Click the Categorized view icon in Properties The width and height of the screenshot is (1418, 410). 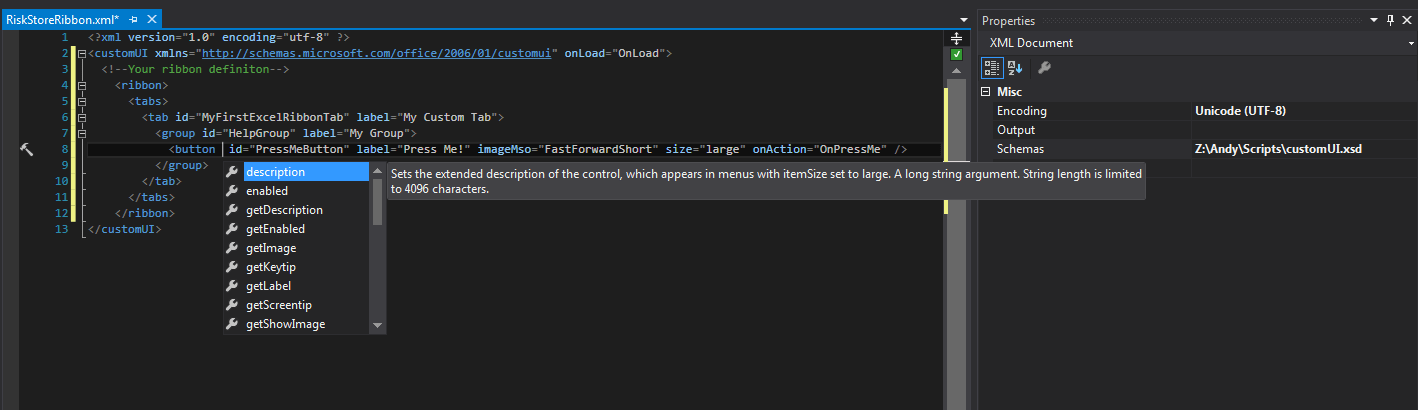[992, 68]
